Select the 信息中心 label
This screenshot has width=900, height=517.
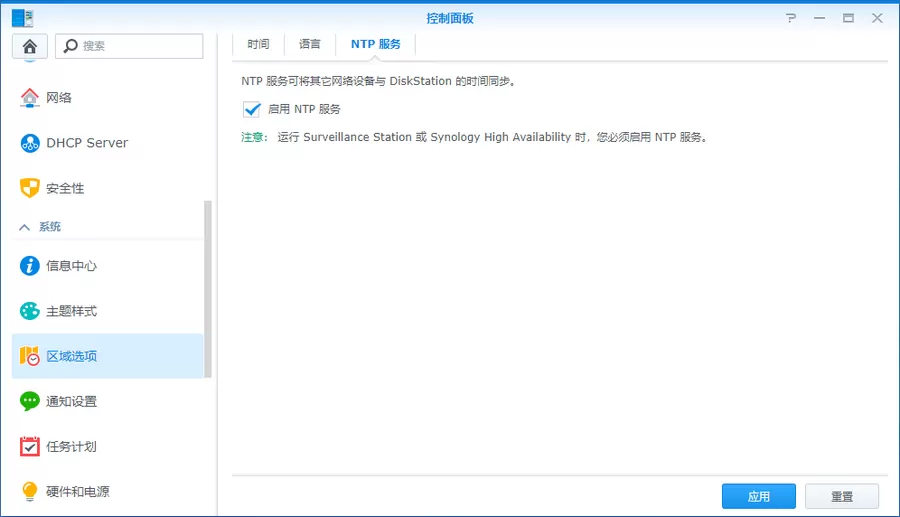(x=71, y=266)
